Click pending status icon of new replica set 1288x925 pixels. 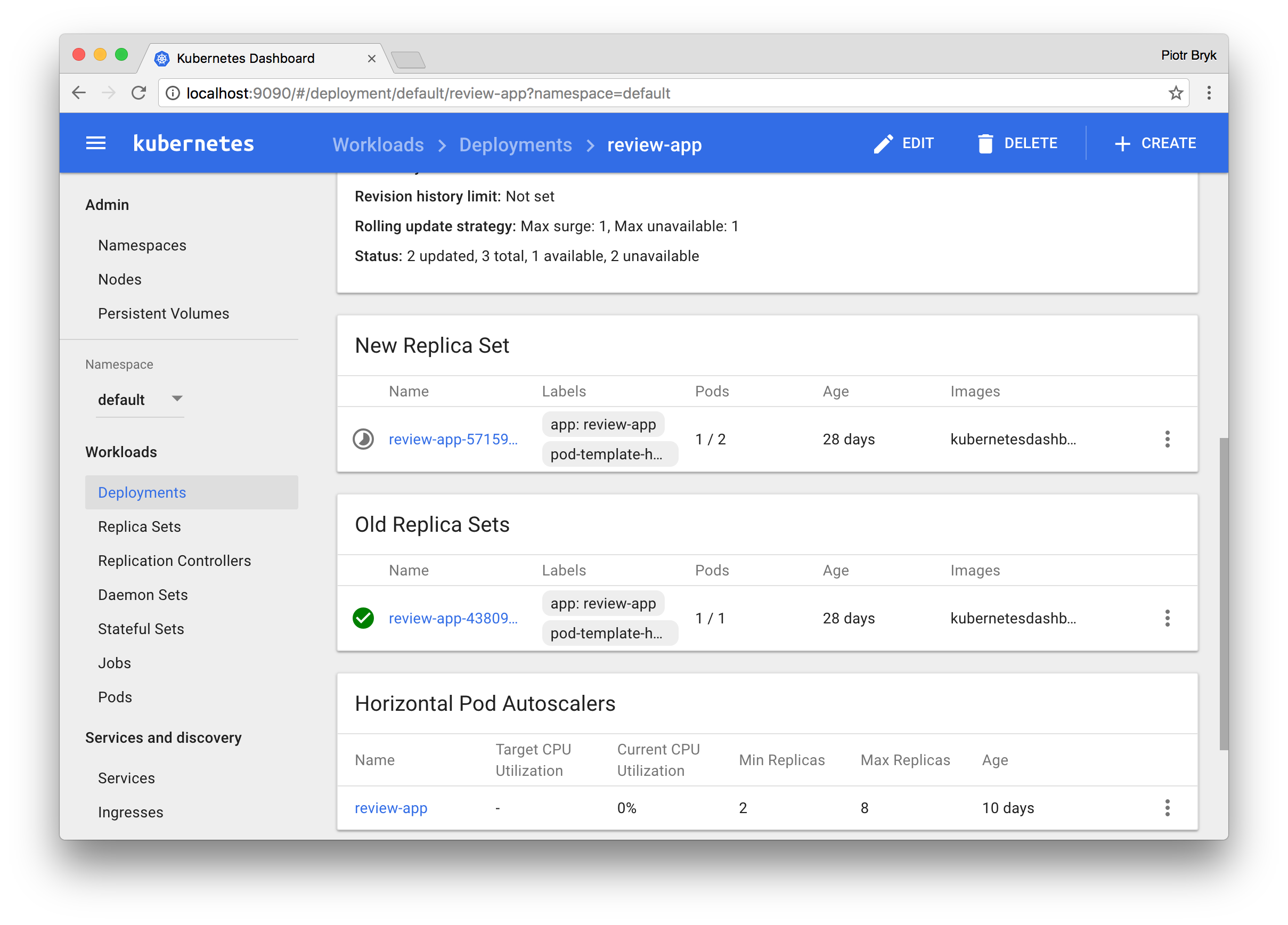click(x=363, y=439)
